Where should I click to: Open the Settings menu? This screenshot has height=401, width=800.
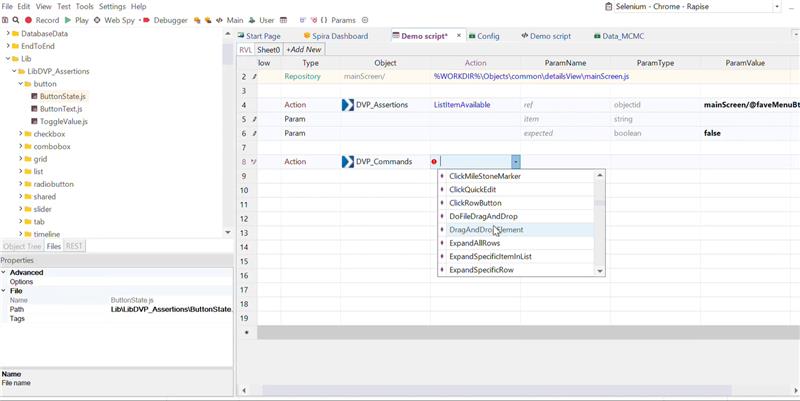(x=112, y=7)
